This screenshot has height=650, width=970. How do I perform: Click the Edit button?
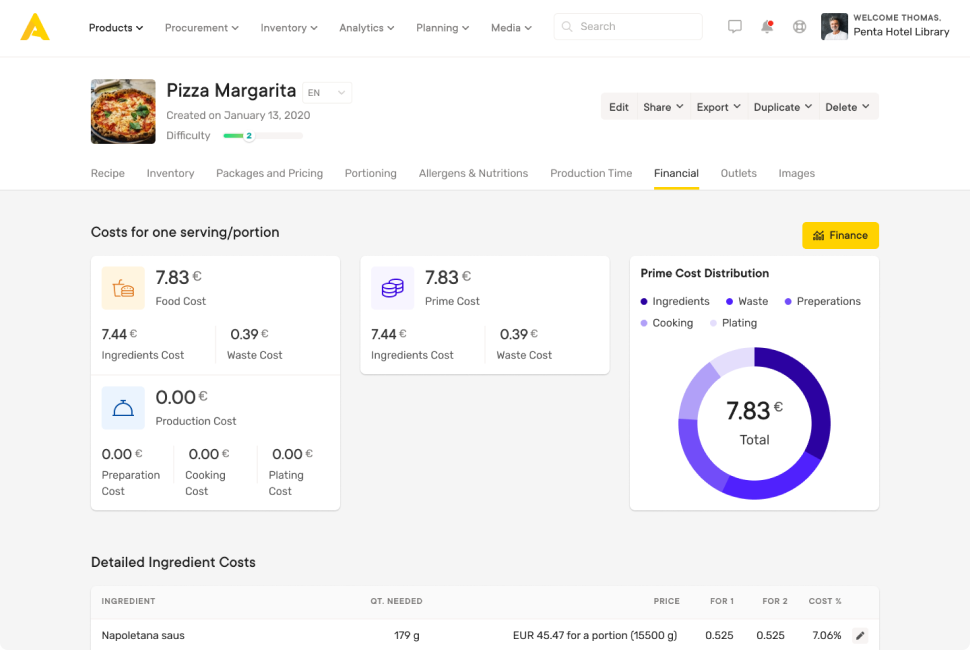point(619,107)
